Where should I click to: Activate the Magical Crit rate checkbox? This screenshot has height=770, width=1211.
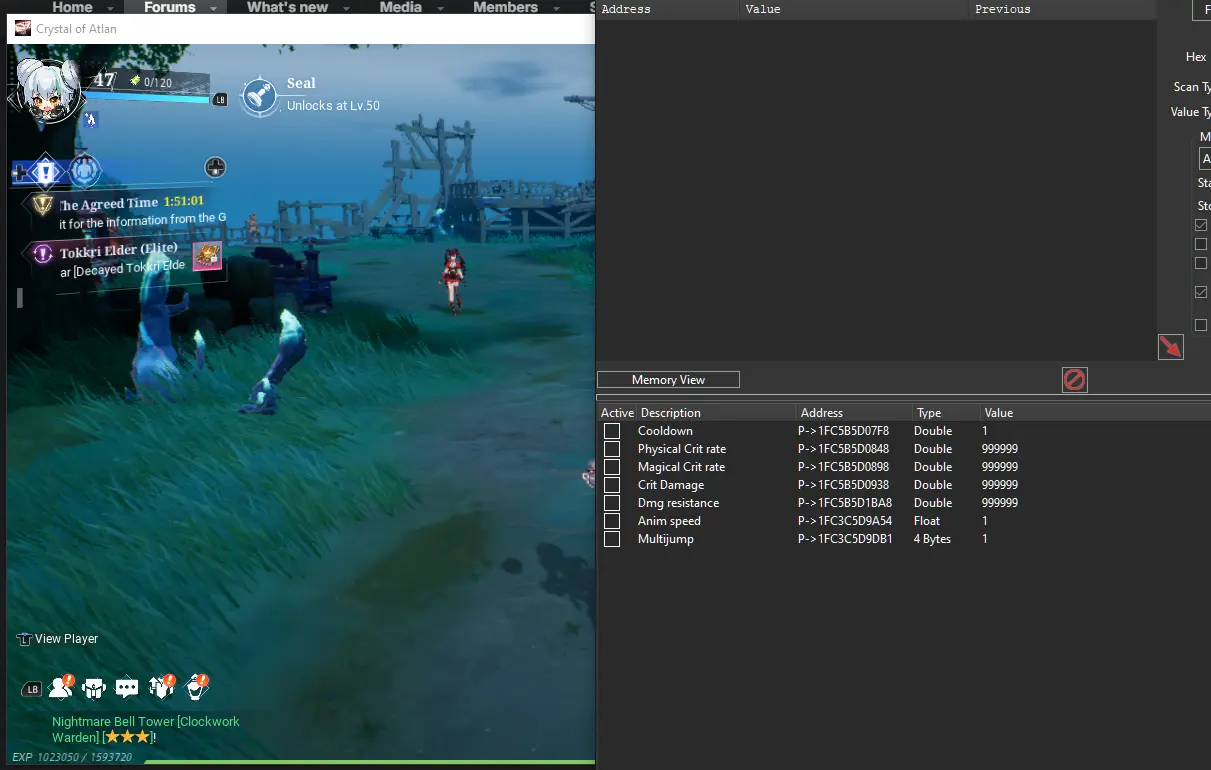(611, 467)
